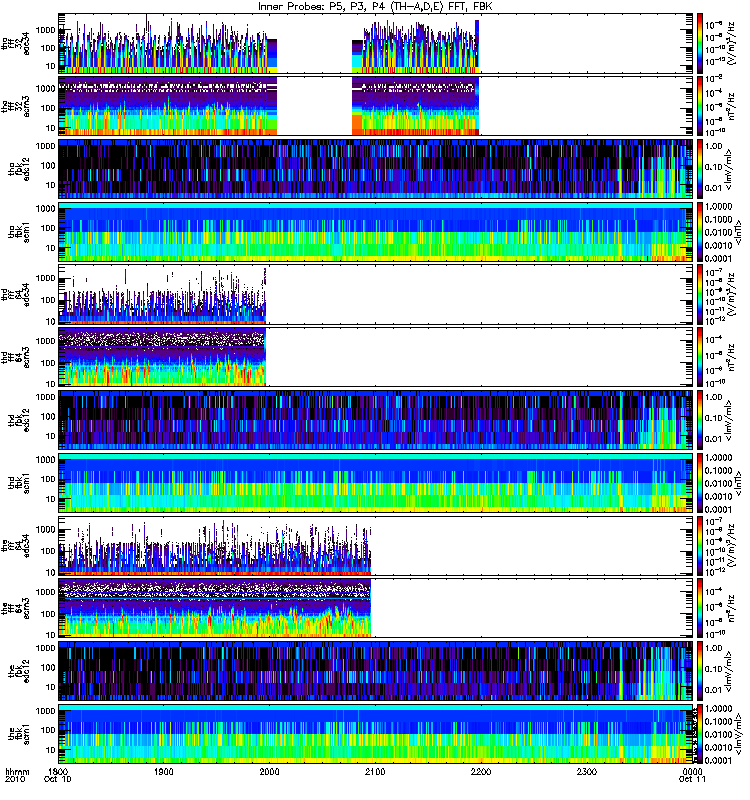Click the color bar of the fbk scm1 panel
Screen dimensions: 750x800
[x=700, y=734]
